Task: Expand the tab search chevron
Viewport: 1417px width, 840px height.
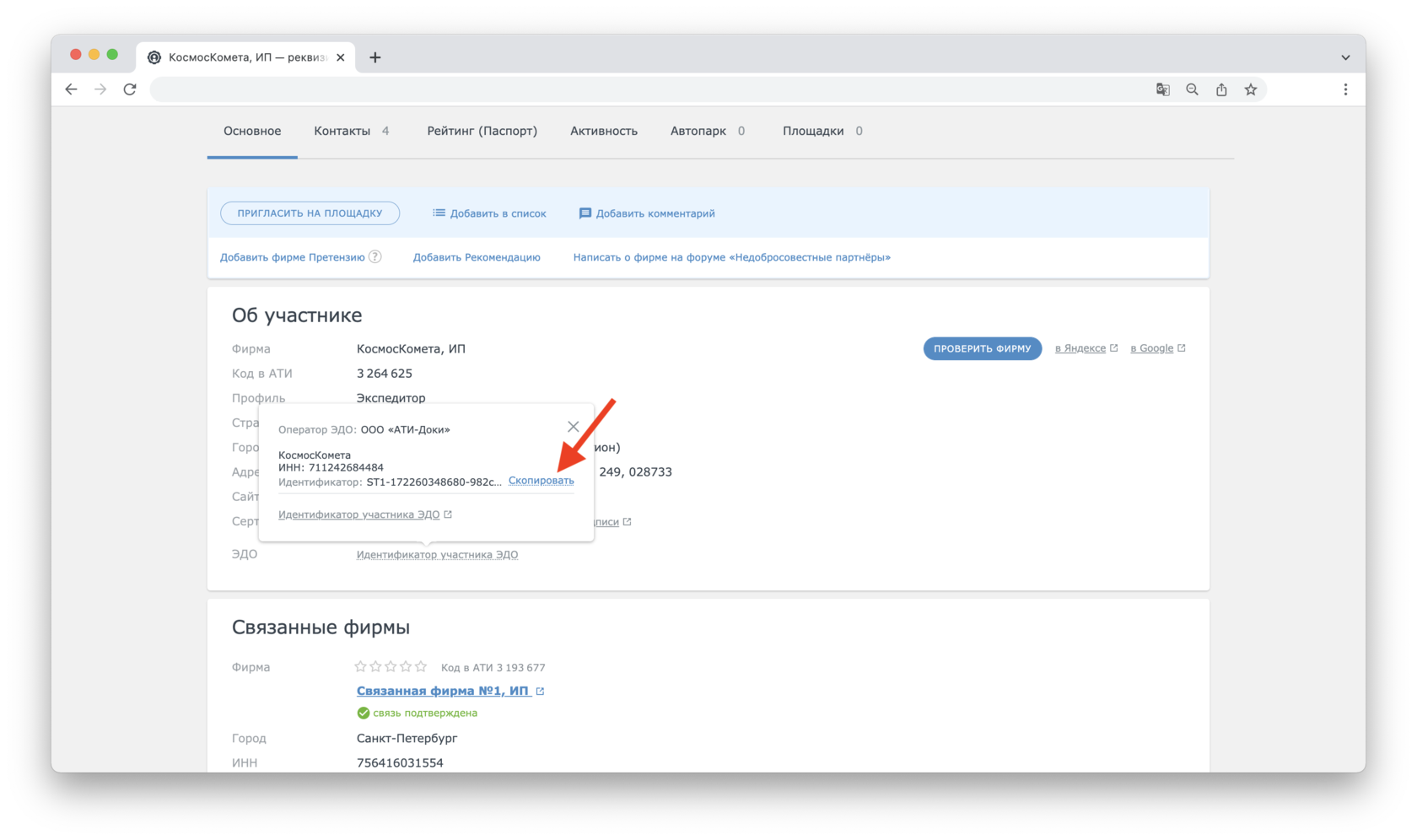Action: (1345, 57)
